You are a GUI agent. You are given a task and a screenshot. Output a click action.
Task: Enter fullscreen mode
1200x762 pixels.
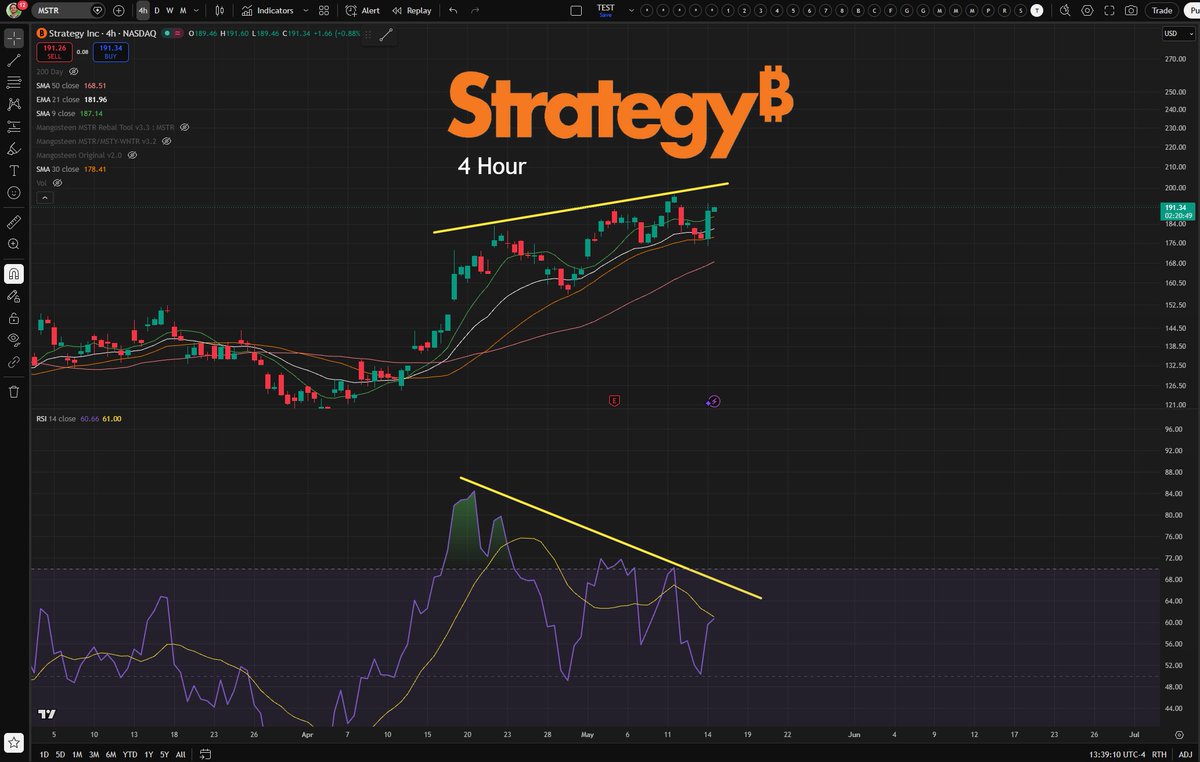pos(1109,10)
